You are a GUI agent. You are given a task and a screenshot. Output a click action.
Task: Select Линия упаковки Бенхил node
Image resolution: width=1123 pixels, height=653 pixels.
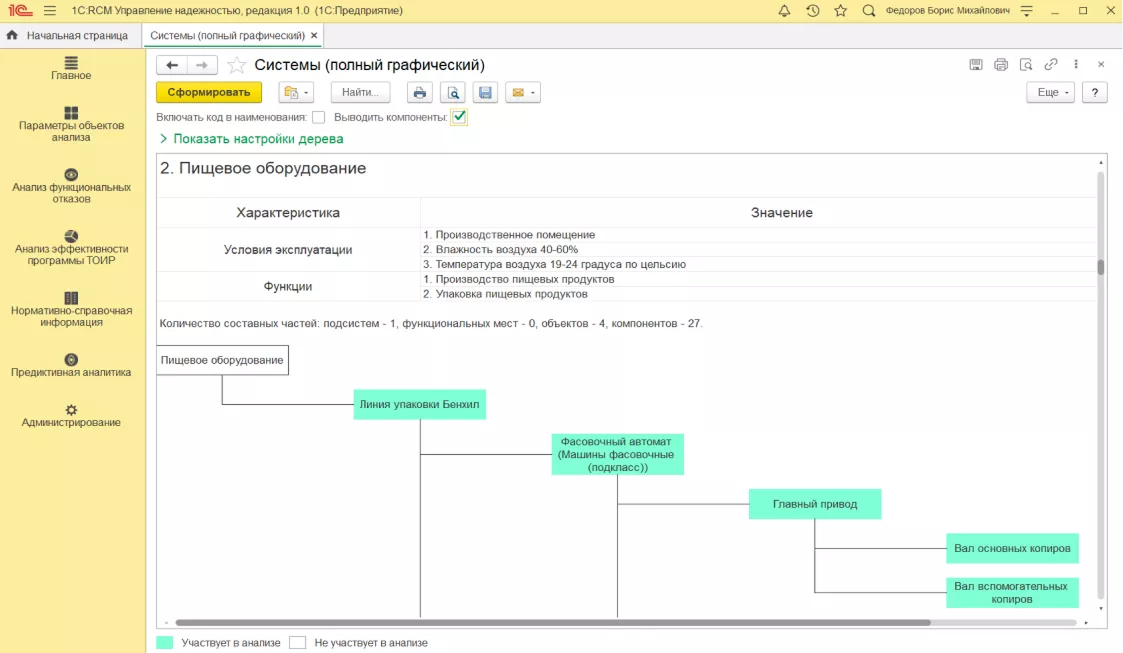click(x=420, y=405)
